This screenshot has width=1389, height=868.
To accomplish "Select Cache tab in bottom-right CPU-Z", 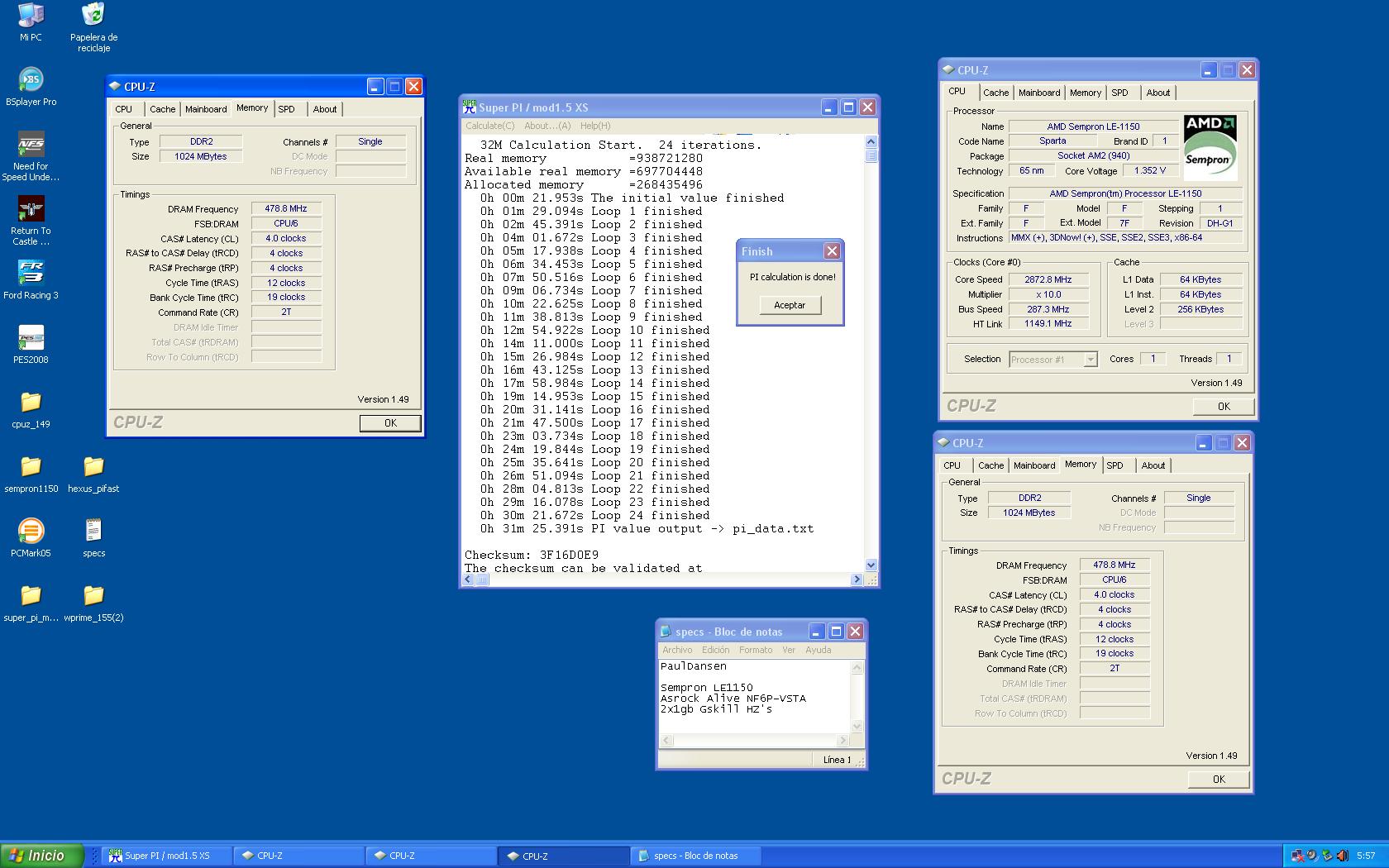I will (x=990, y=465).
